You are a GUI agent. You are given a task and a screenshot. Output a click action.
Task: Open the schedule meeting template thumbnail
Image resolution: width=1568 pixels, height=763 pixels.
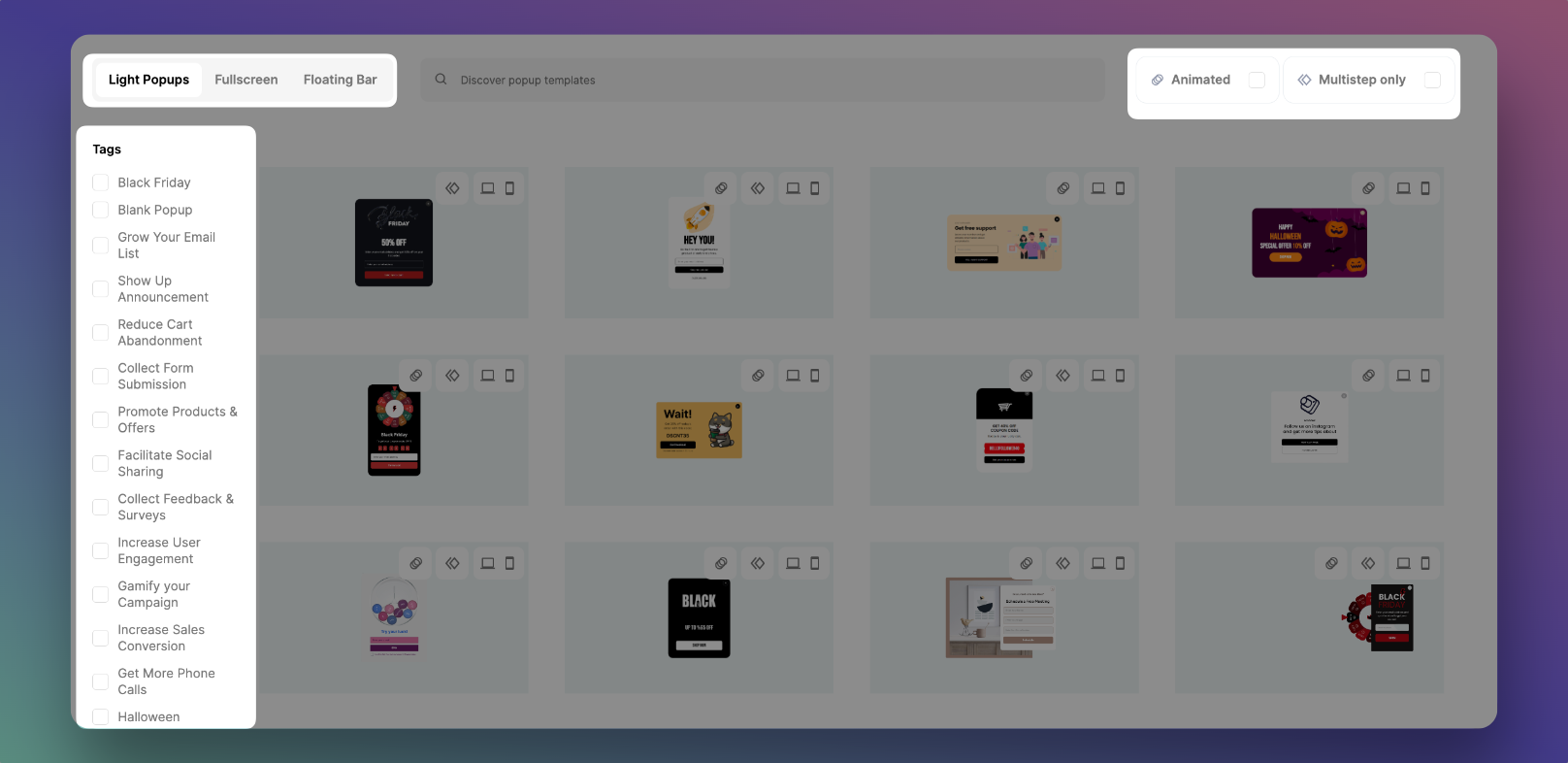[x=1000, y=618]
